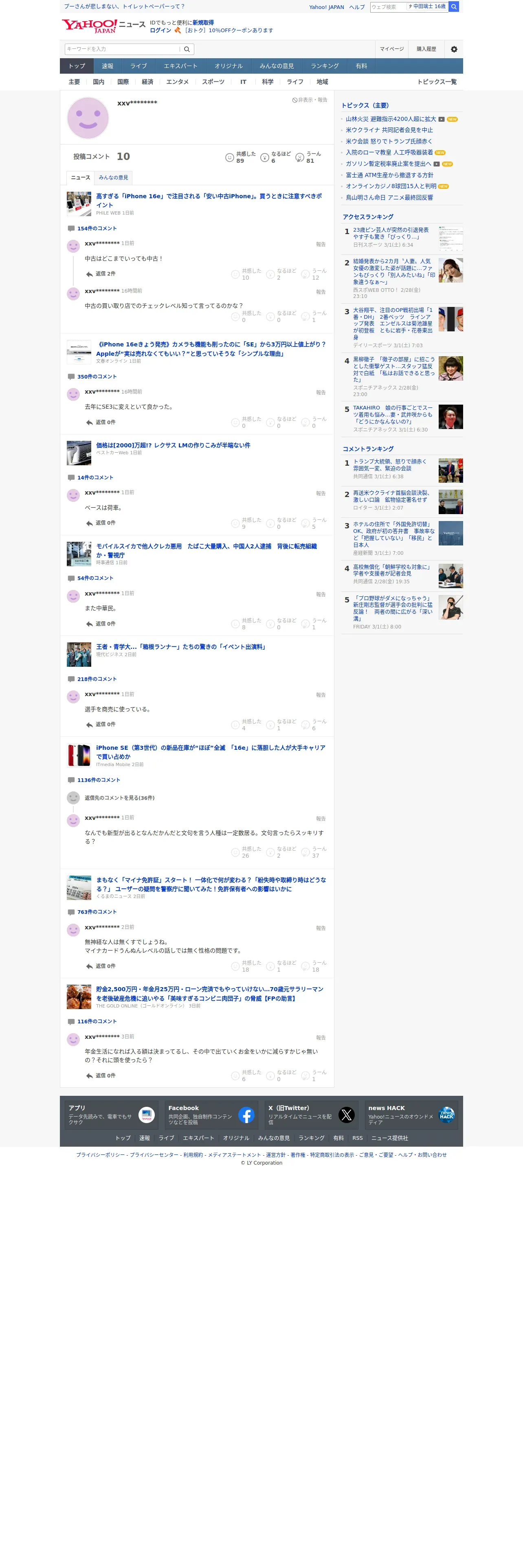The height and width of the screenshot is (1568, 523).
Task: Click the ウェブ検索 input field
Action: pos(388,7)
